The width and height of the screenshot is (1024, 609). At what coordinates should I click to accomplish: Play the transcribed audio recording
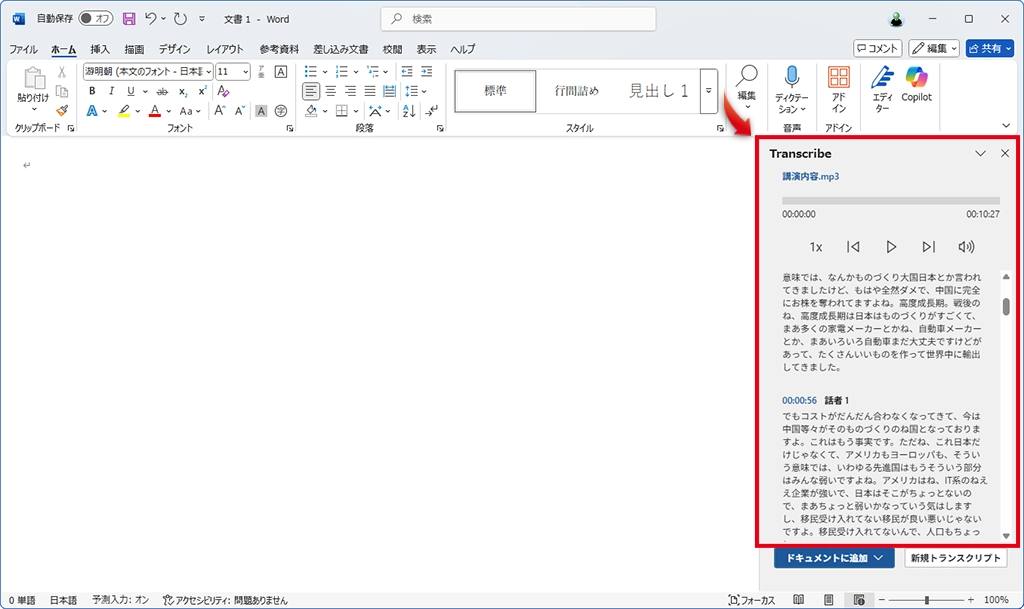point(891,247)
